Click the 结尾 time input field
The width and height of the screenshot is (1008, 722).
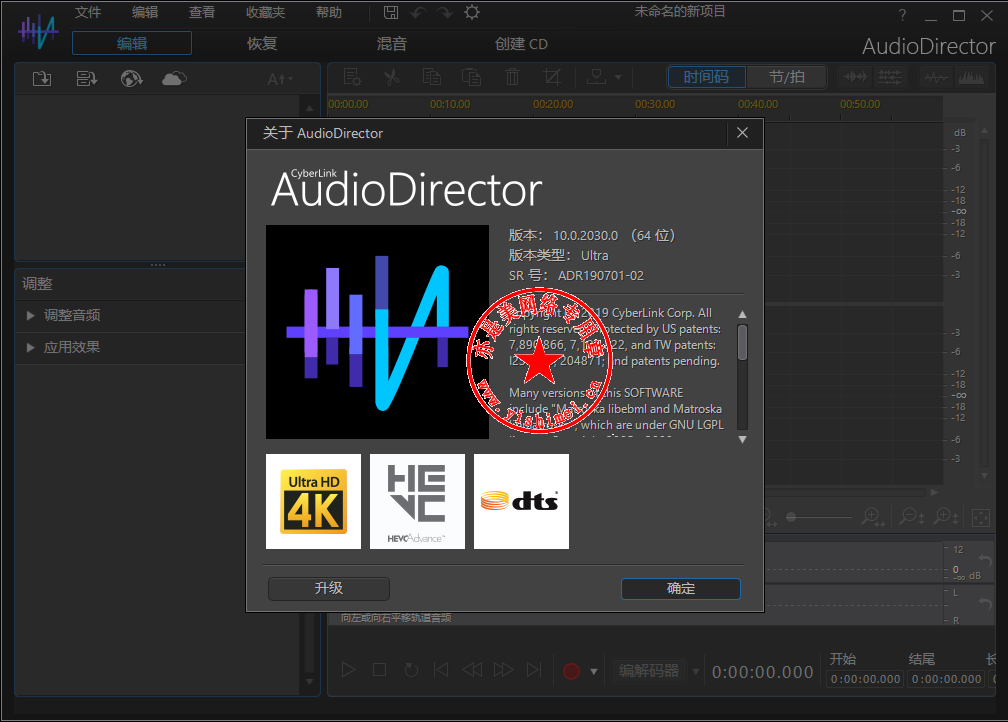coord(946,679)
